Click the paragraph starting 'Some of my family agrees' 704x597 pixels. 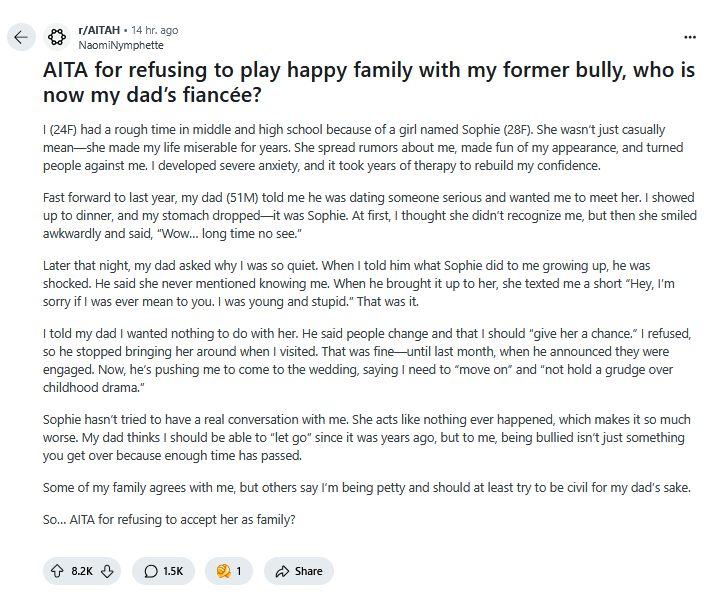pyautogui.click(x=367, y=487)
